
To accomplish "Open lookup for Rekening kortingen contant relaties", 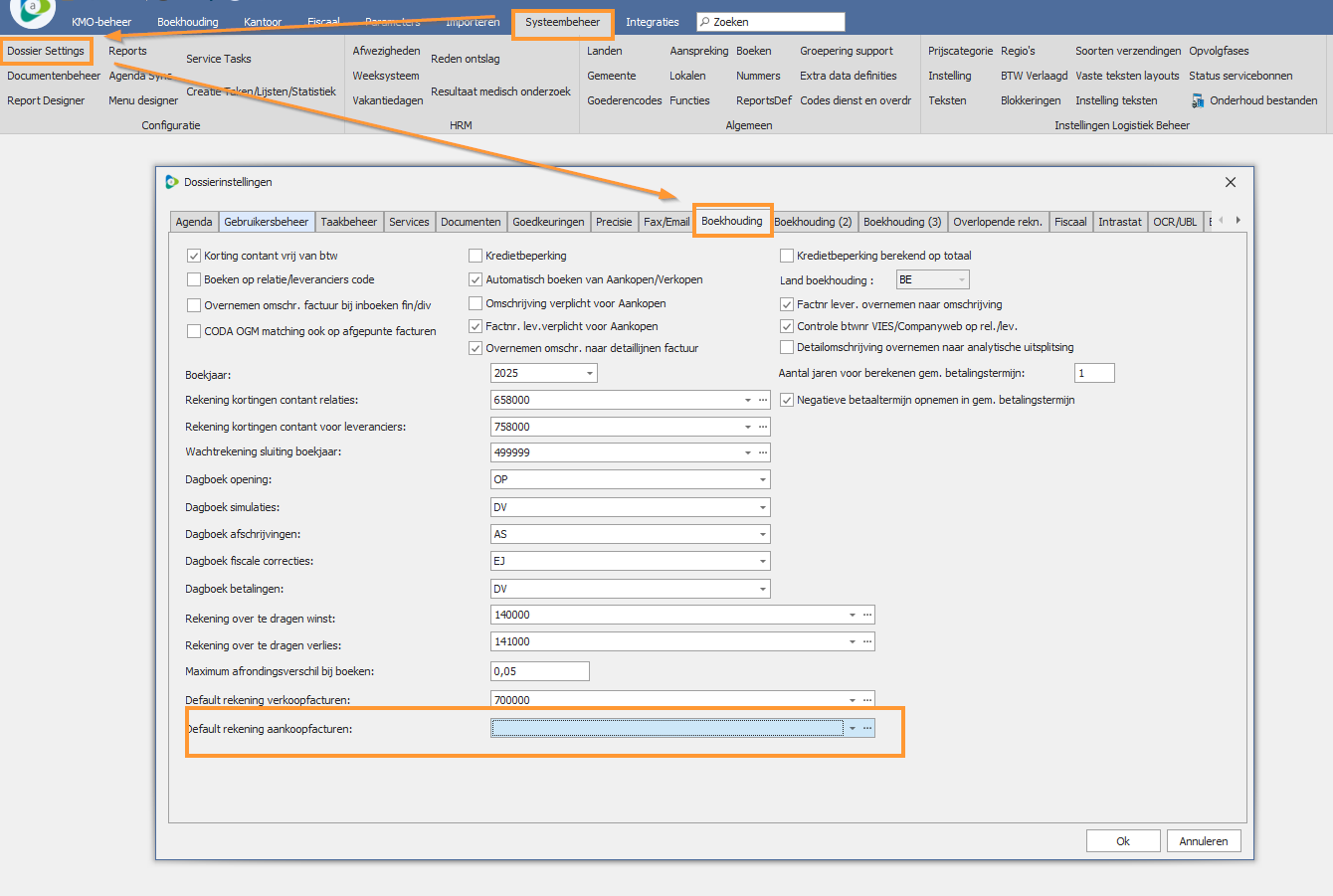I will click(x=763, y=400).
